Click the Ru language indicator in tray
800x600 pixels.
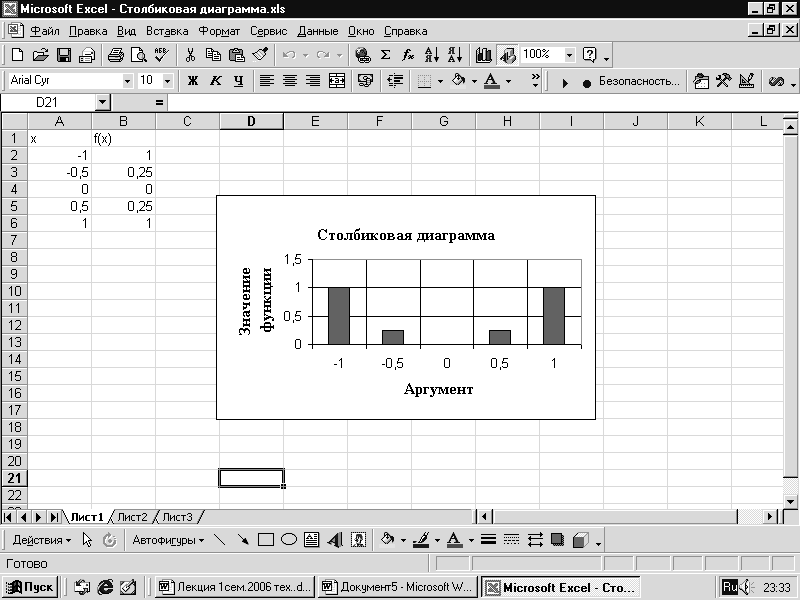pos(730,587)
